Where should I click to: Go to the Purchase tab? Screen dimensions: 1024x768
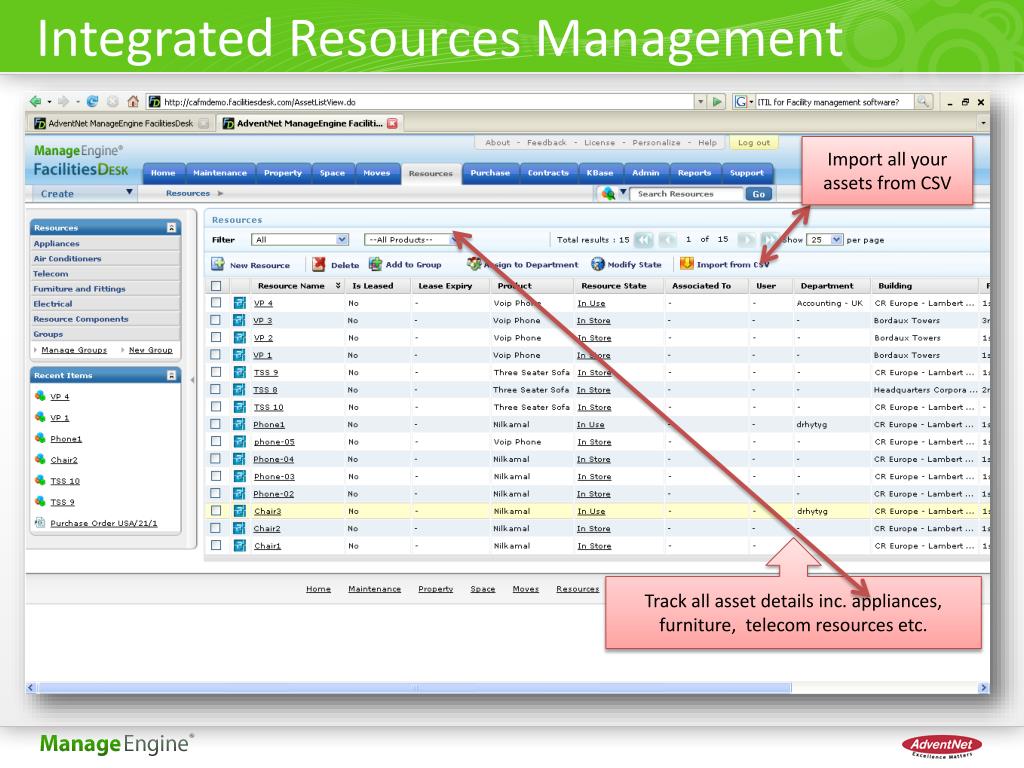pyautogui.click(x=490, y=173)
